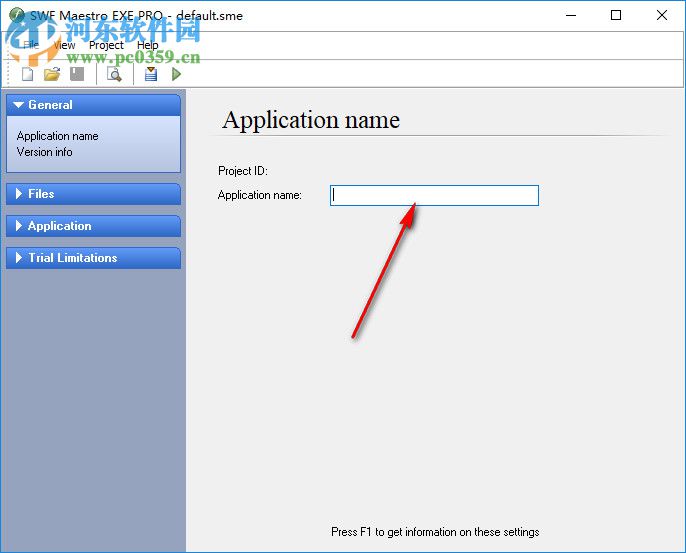Screen dimensions: 686x553
Task: Select Version info in General panel
Action: (x=45, y=152)
